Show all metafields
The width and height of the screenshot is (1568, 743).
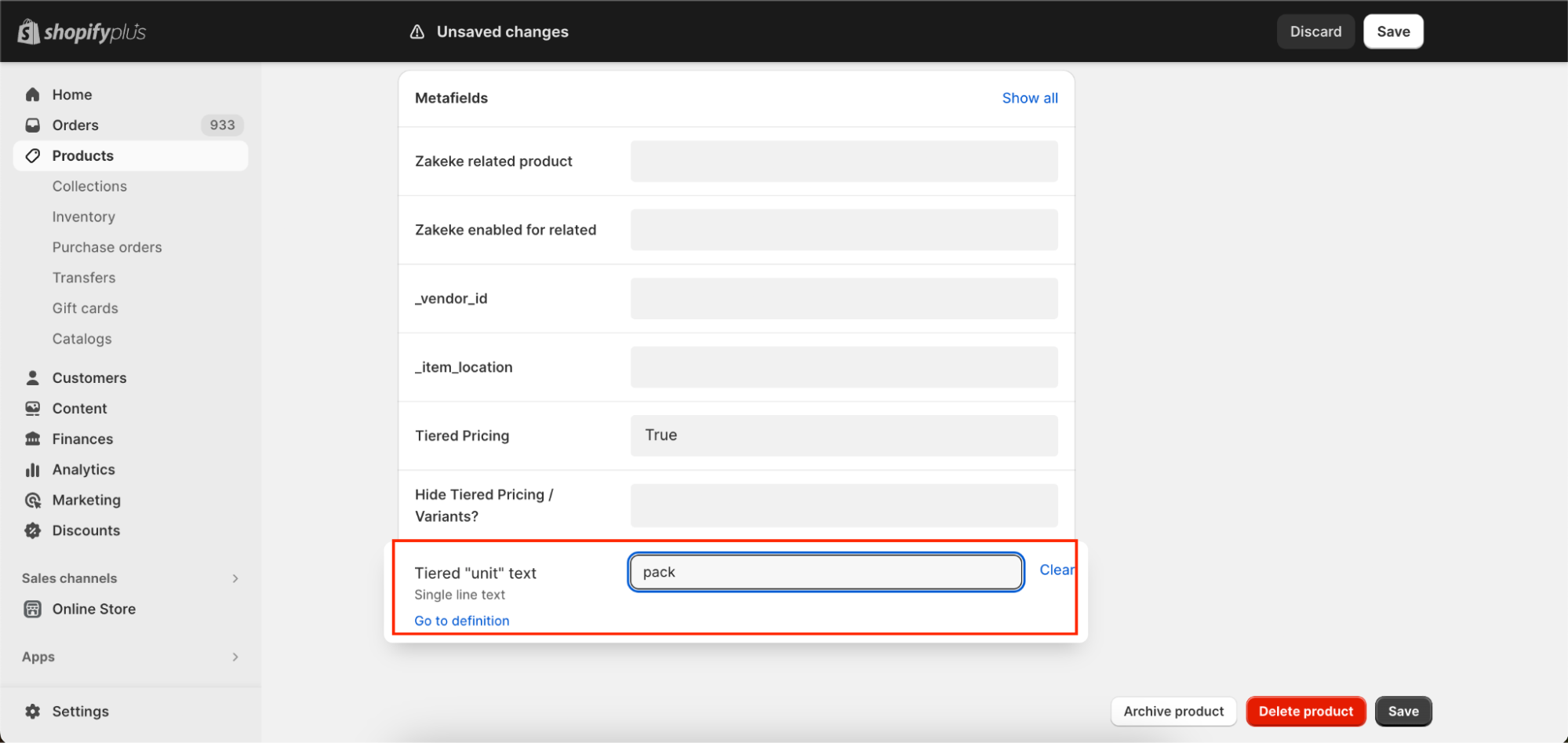coord(1029,98)
